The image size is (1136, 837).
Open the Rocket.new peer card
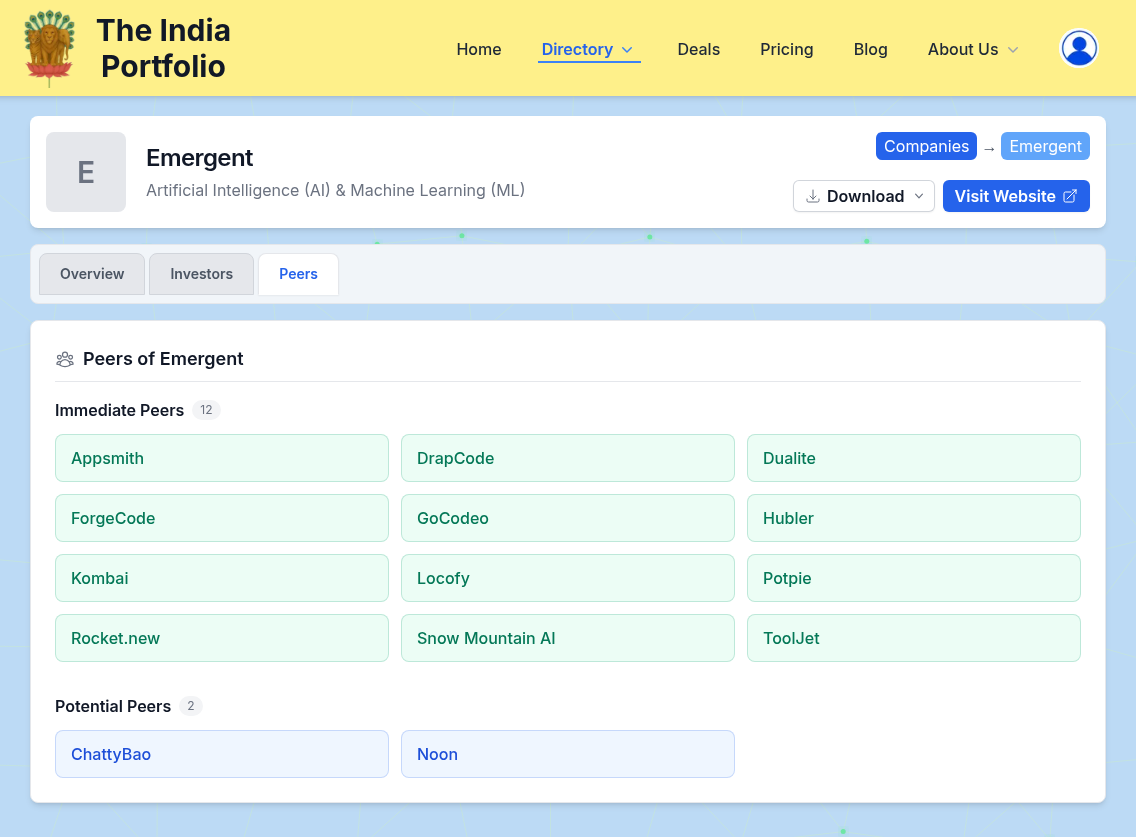point(222,638)
